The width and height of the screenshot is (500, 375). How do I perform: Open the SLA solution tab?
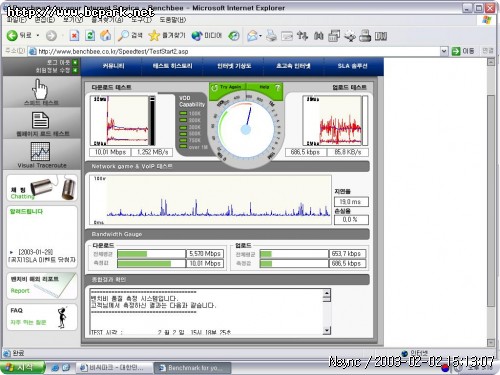[x=352, y=66]
